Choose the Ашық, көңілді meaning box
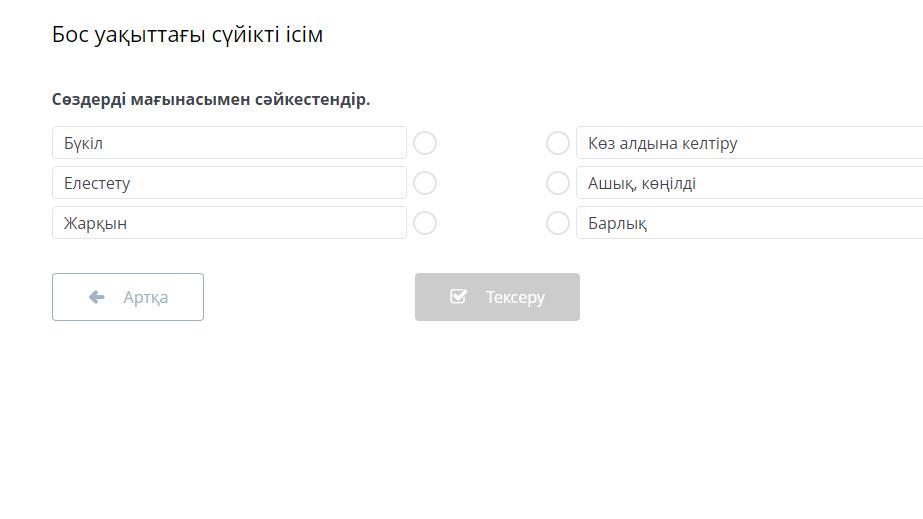 (x=750, y=183)
